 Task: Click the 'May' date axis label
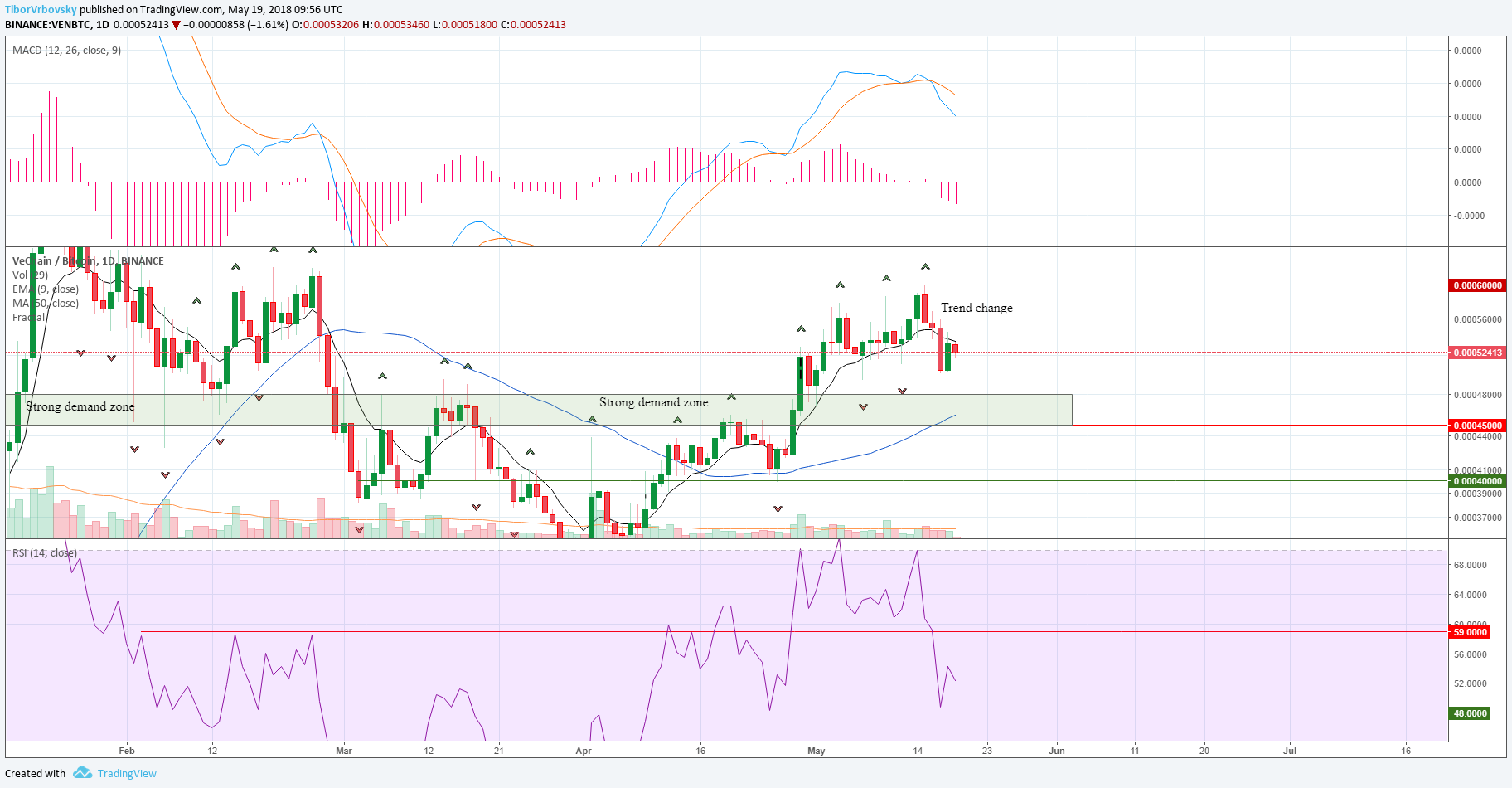pyautogui.click(x=817, y=751)
